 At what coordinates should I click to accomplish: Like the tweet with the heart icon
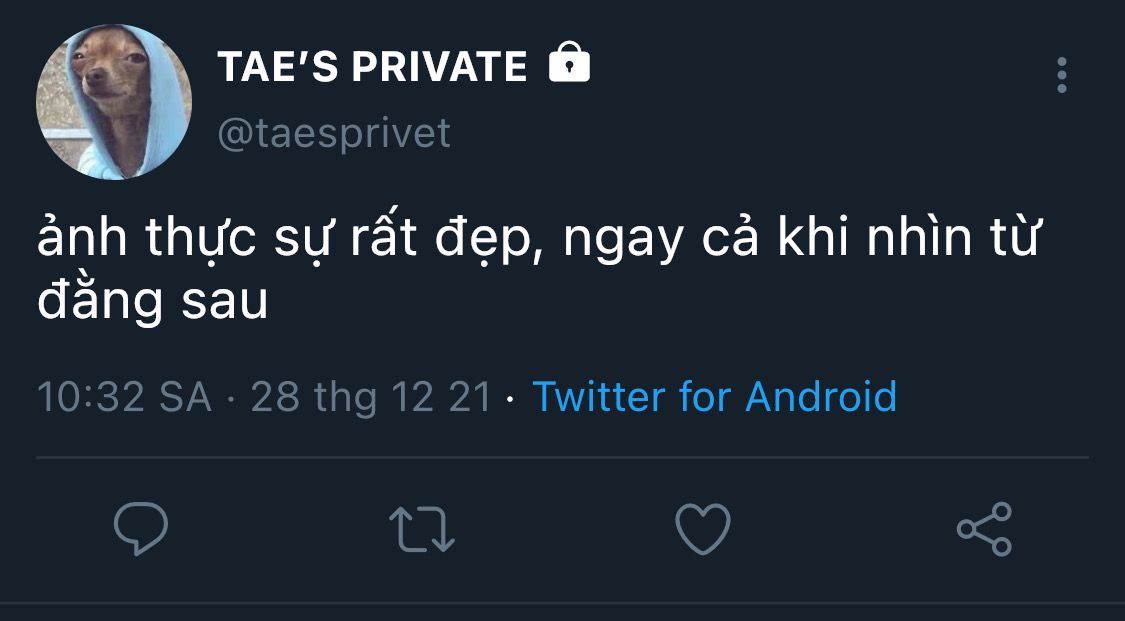703,528
